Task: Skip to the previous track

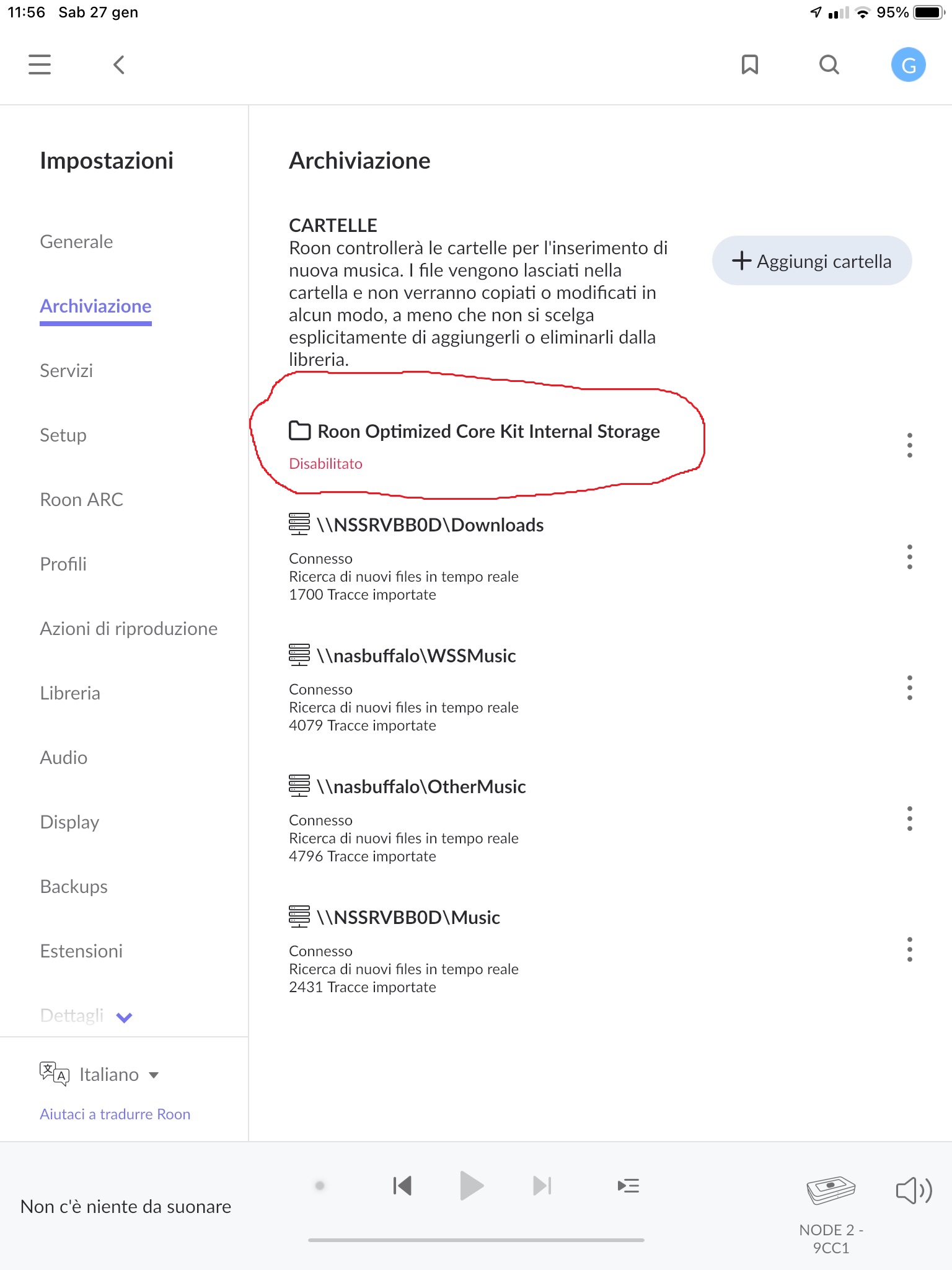Action: coord(402,1186)
